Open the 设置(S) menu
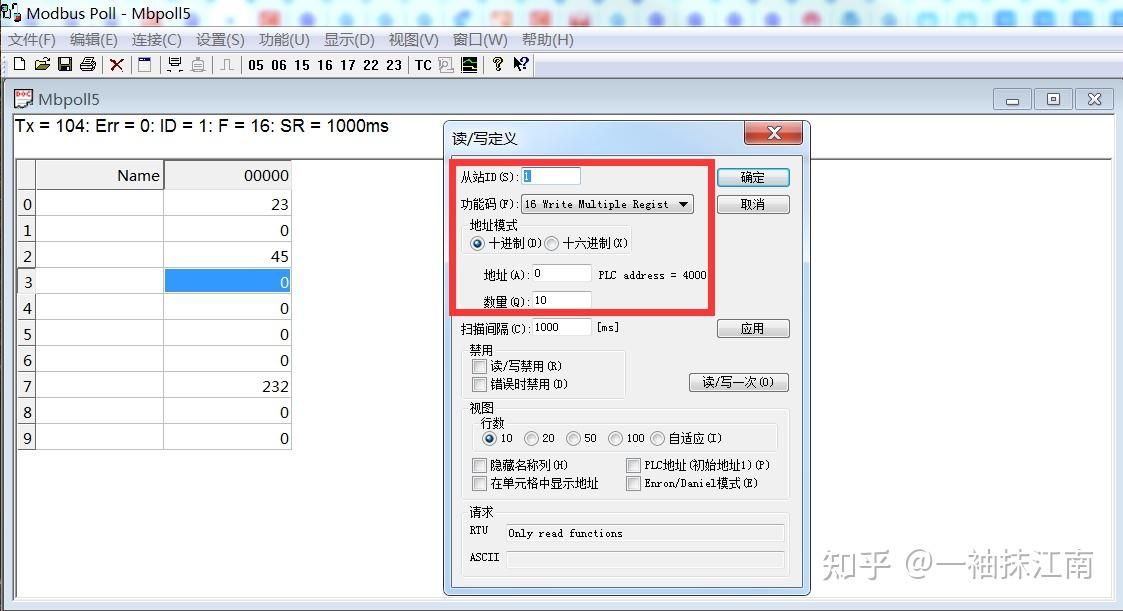 pos(220,40)
